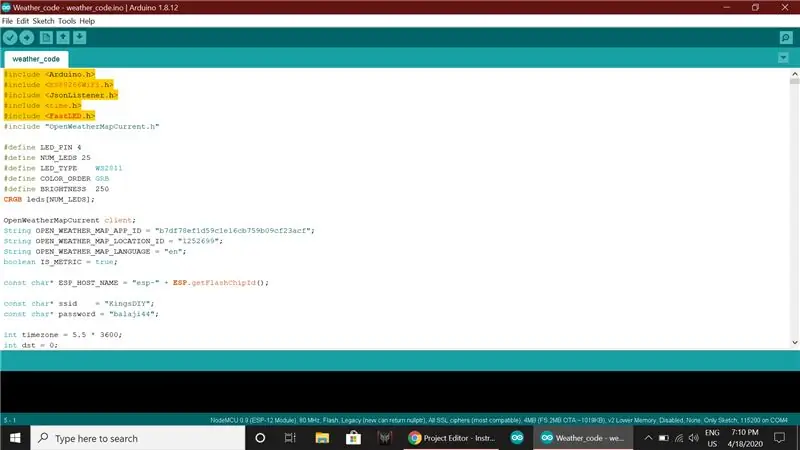Screen dimensions: 800x450
Task: Open the Help menu
Action: (87, 21)
